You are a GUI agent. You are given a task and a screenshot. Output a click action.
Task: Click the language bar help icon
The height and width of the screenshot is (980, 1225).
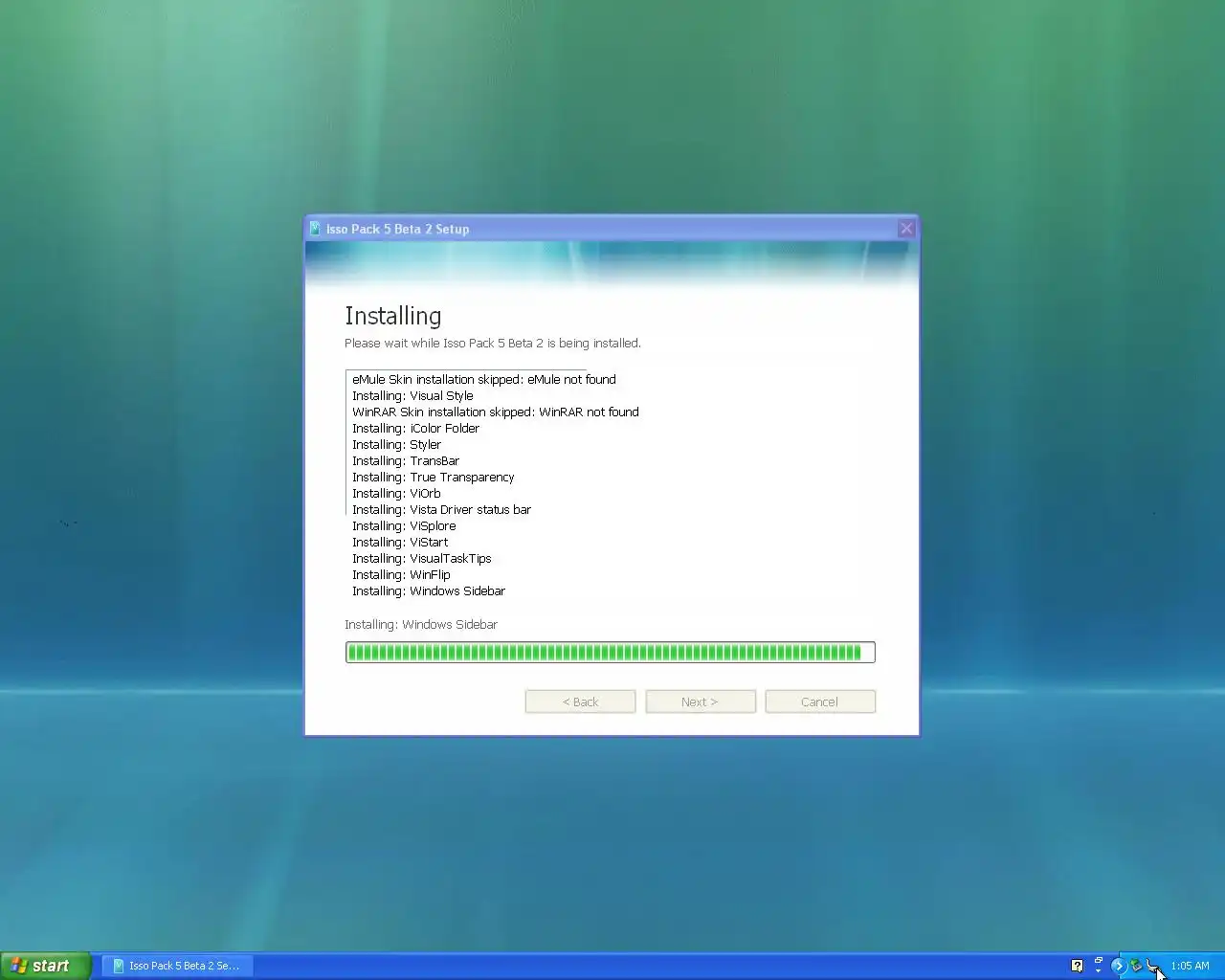[x=1077, y=966]
